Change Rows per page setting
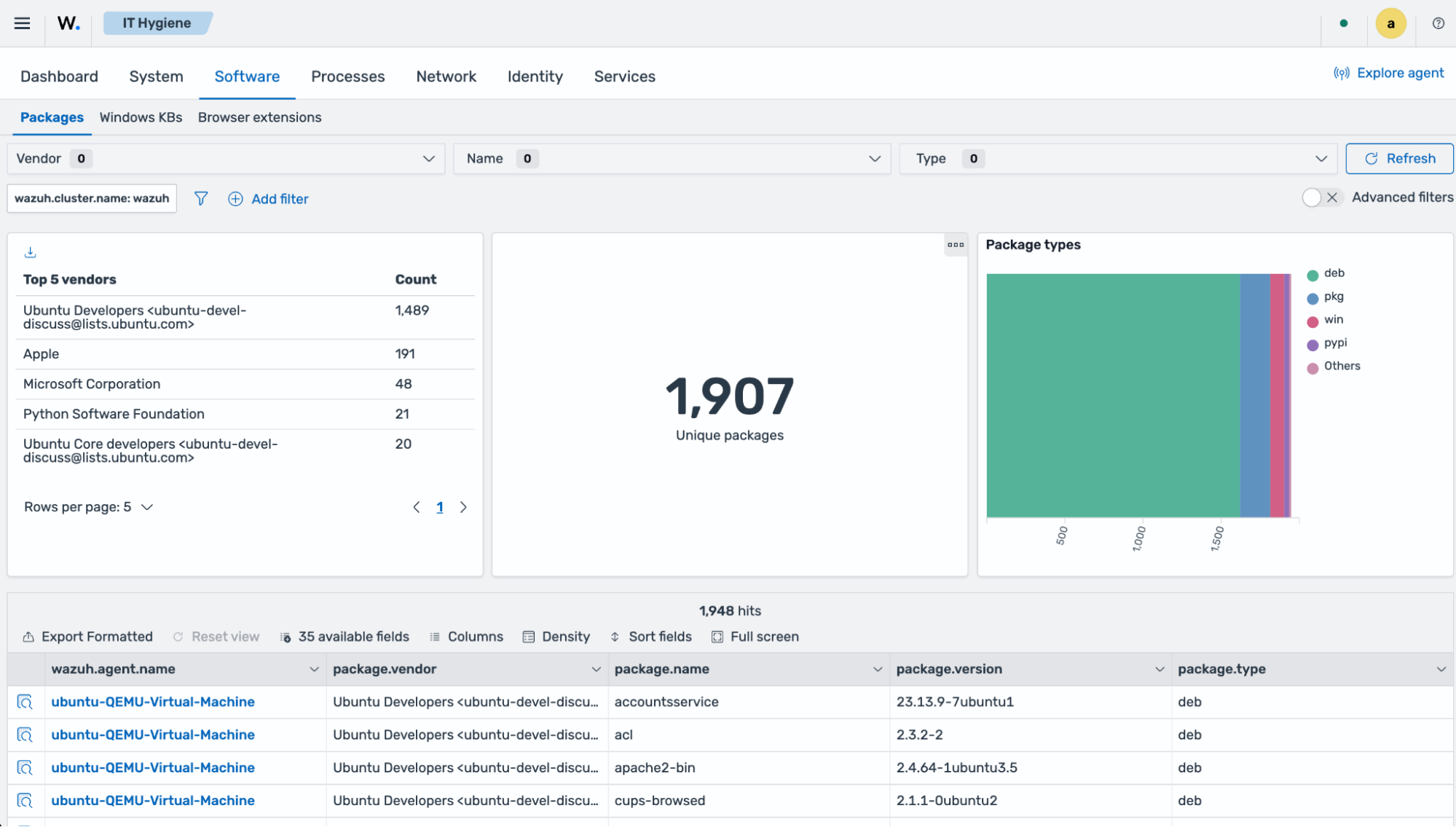 click(88, 507)
